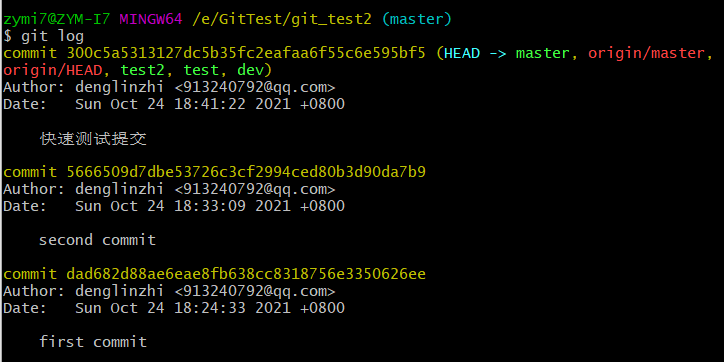Click the red origin/master ref label
The image size is (725, 362).
[646, 53]
